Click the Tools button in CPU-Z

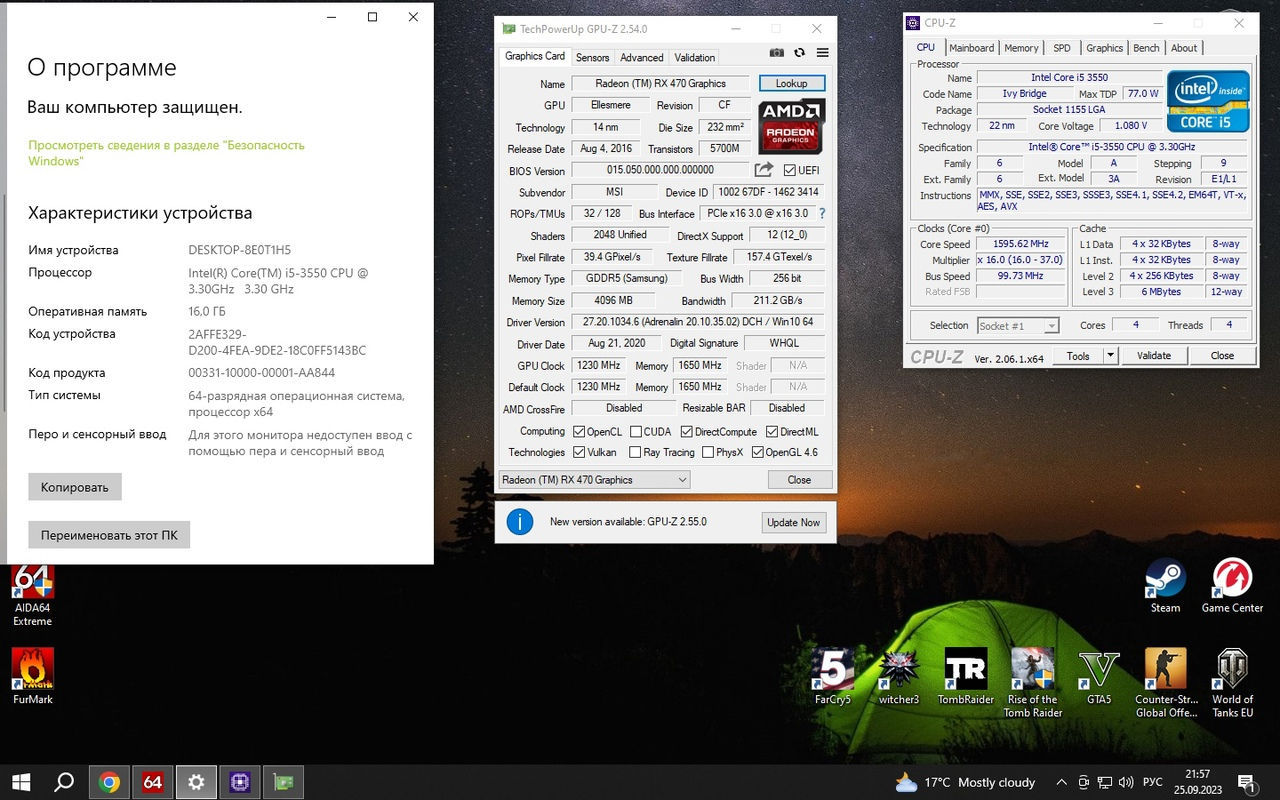1078,356
